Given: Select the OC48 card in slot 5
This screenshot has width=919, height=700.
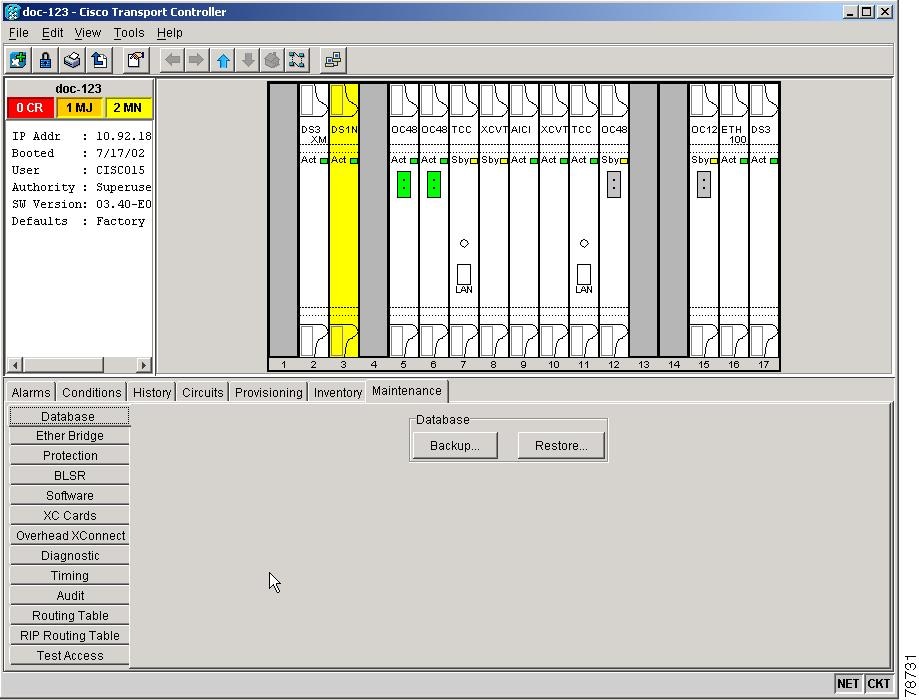Looking at the screenshot, I should 404,220.
